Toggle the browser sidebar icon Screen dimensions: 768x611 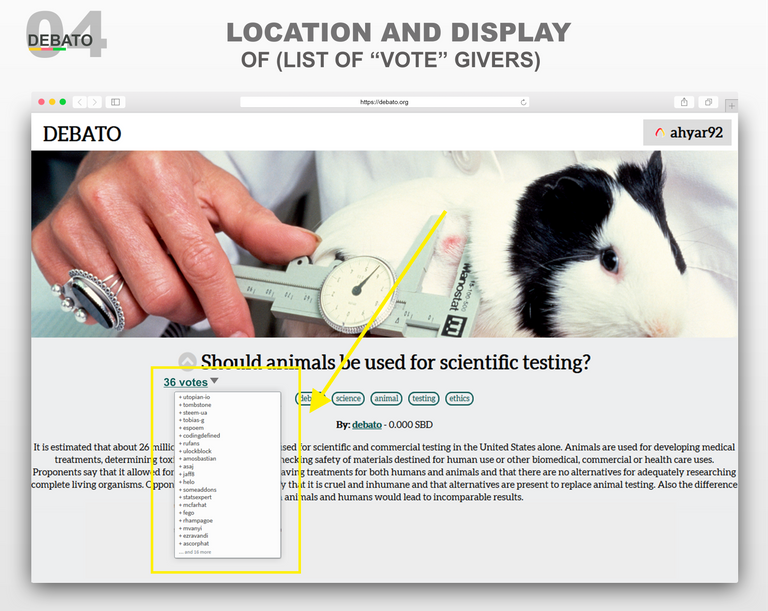tap(116, 102)
